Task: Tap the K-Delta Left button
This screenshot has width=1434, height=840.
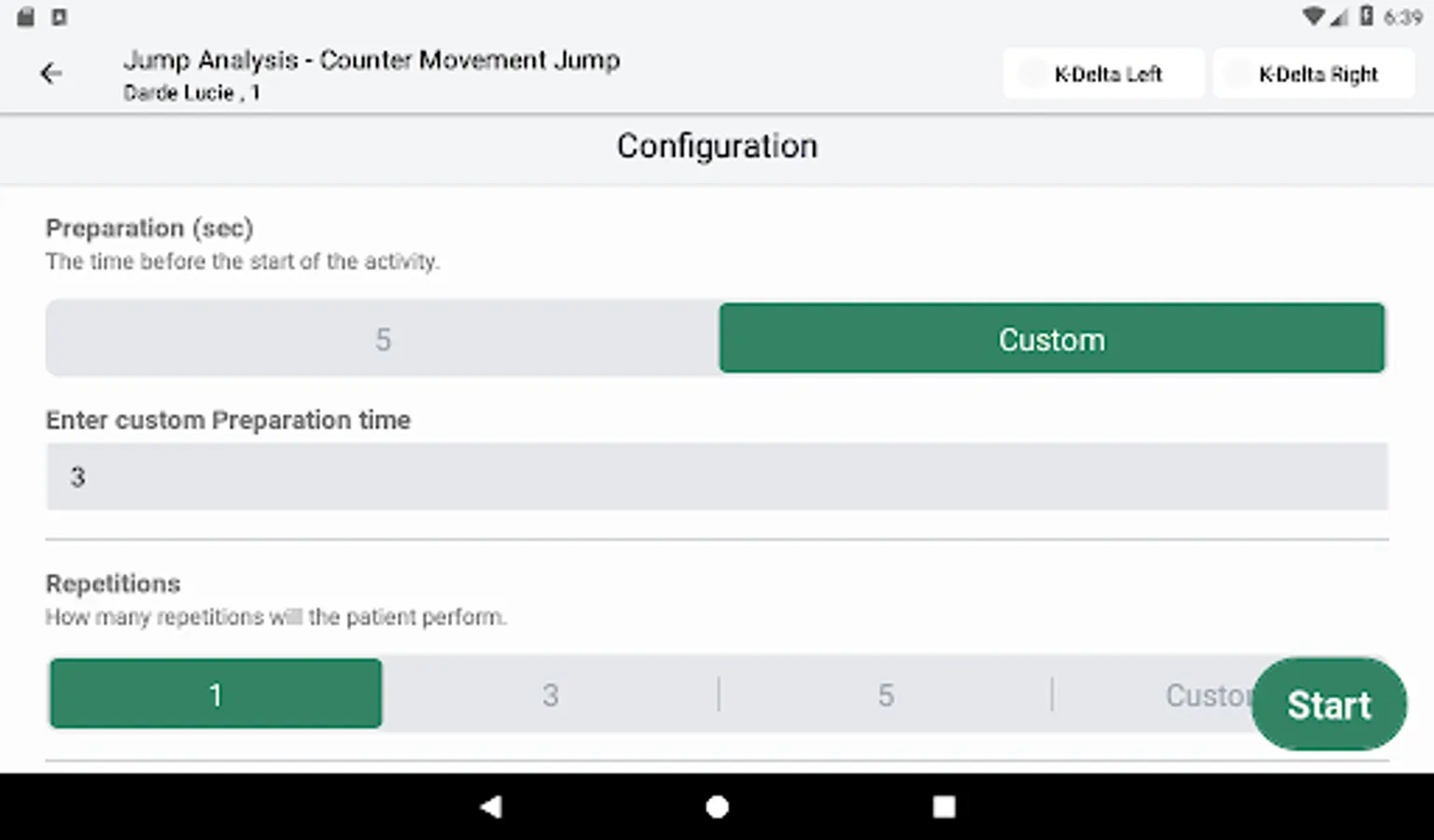Action: 1106,75
